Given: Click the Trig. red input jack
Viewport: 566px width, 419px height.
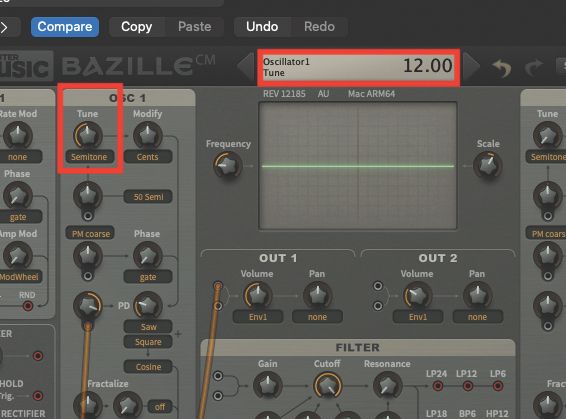Looking at the screenshot, I should pyautogui.click(x=38, y=396).
